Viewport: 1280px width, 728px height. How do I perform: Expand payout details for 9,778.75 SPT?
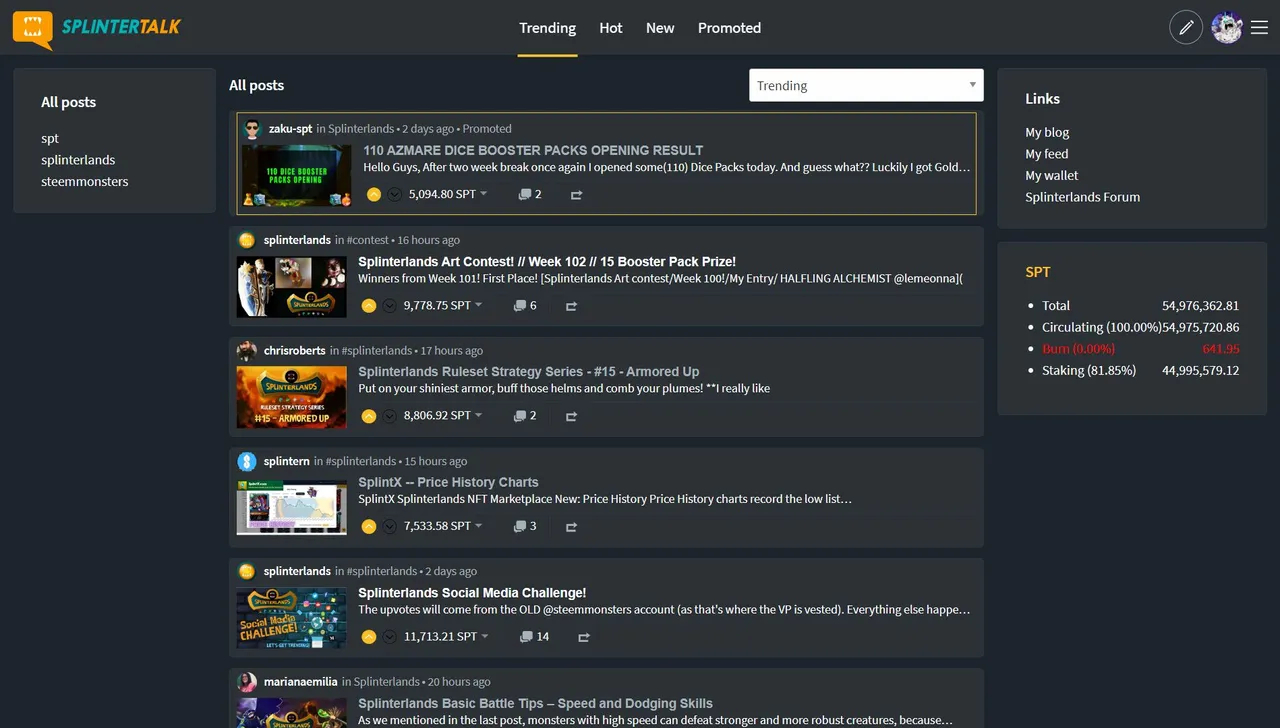[479, 305]
